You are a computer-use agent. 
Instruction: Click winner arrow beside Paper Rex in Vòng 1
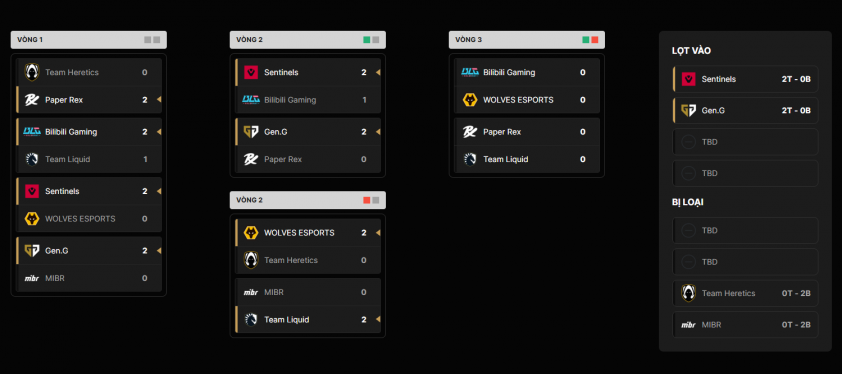[158, 100]
